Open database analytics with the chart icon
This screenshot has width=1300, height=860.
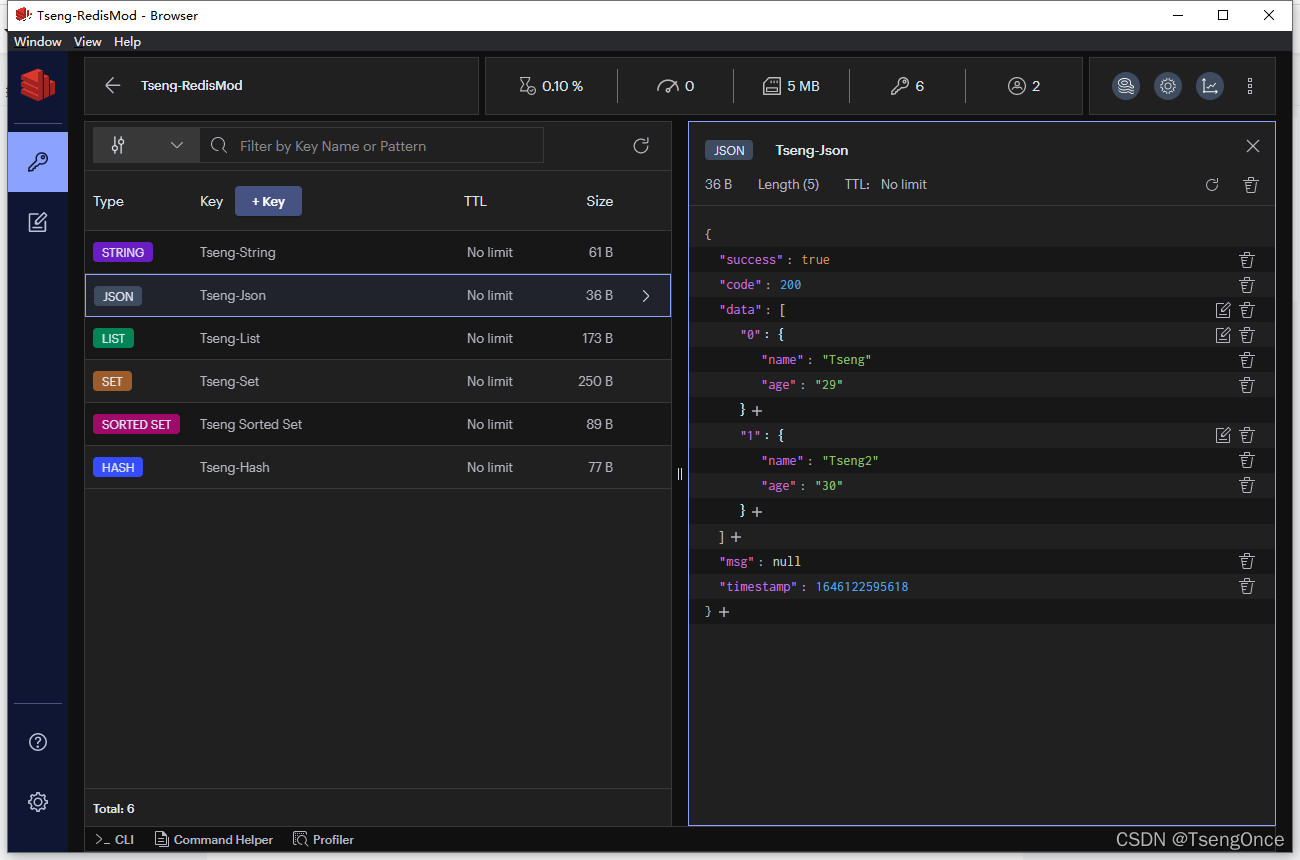pos(1210,86)
